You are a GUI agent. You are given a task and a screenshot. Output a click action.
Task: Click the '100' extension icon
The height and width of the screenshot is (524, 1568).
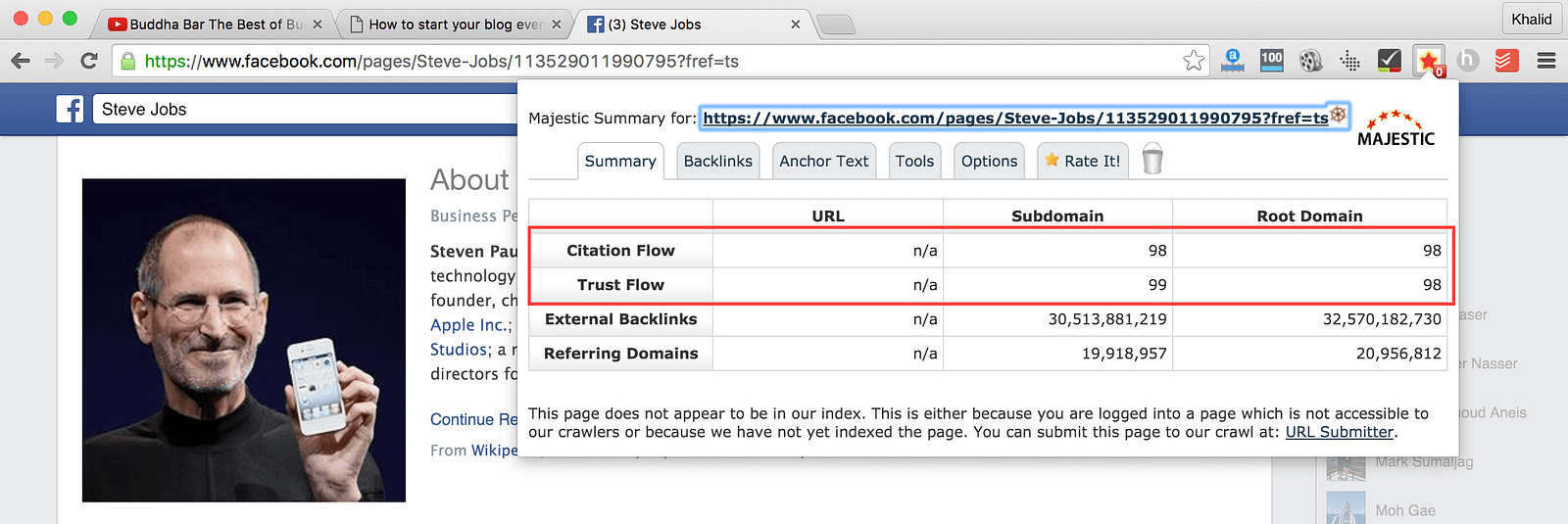point(1272,61)
